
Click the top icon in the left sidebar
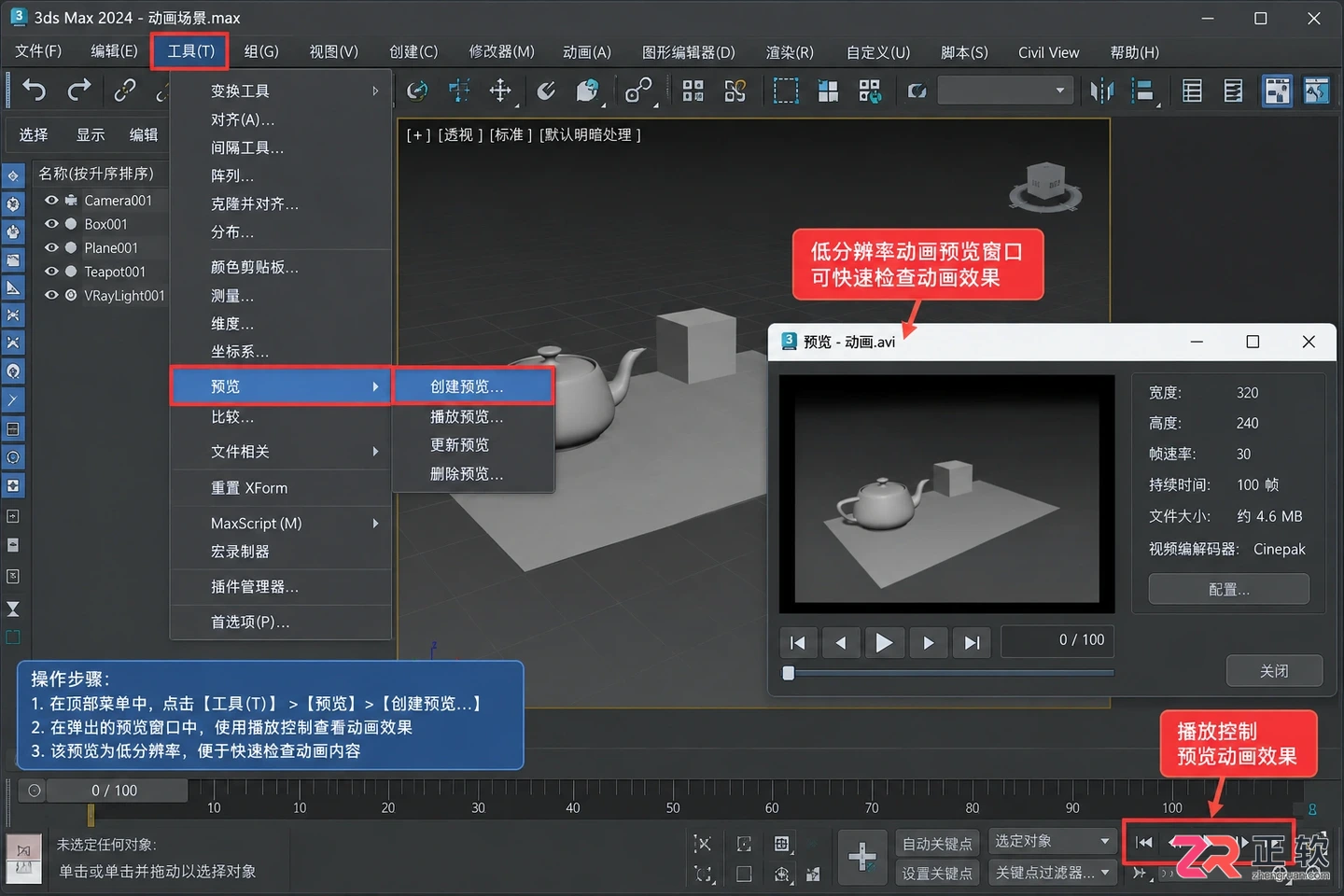(x=13, y=175)
